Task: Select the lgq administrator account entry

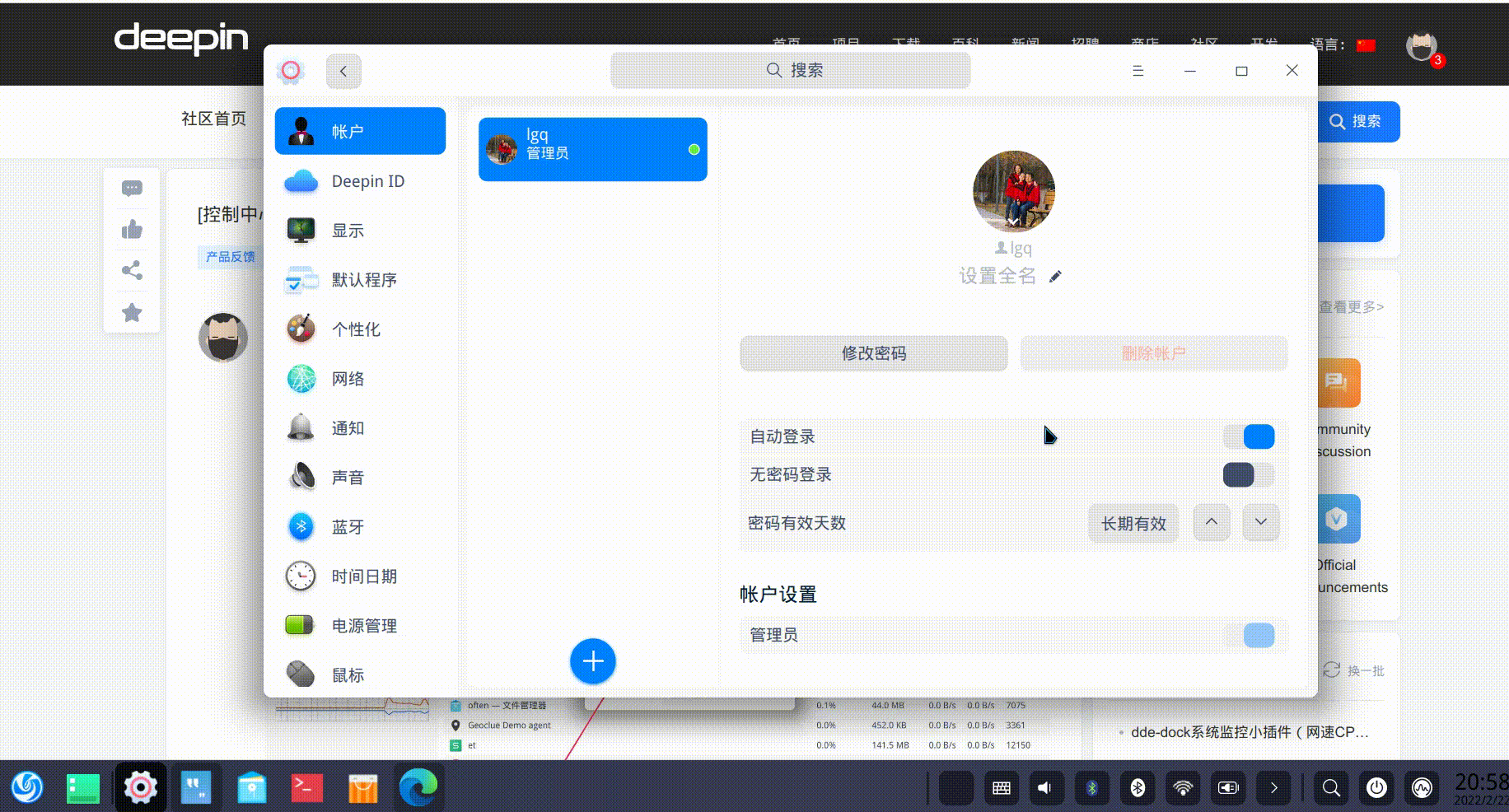Action: [x=592, y=149]
